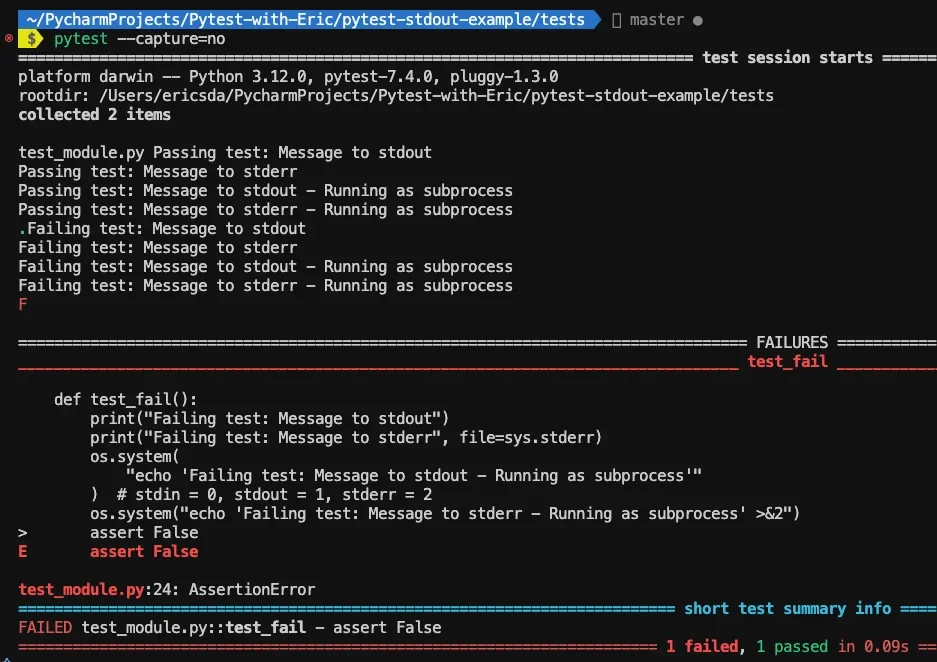Screen dimensions: 937x662
Task: Click the os.system line ending with >&2
Action: coord(445,514)
